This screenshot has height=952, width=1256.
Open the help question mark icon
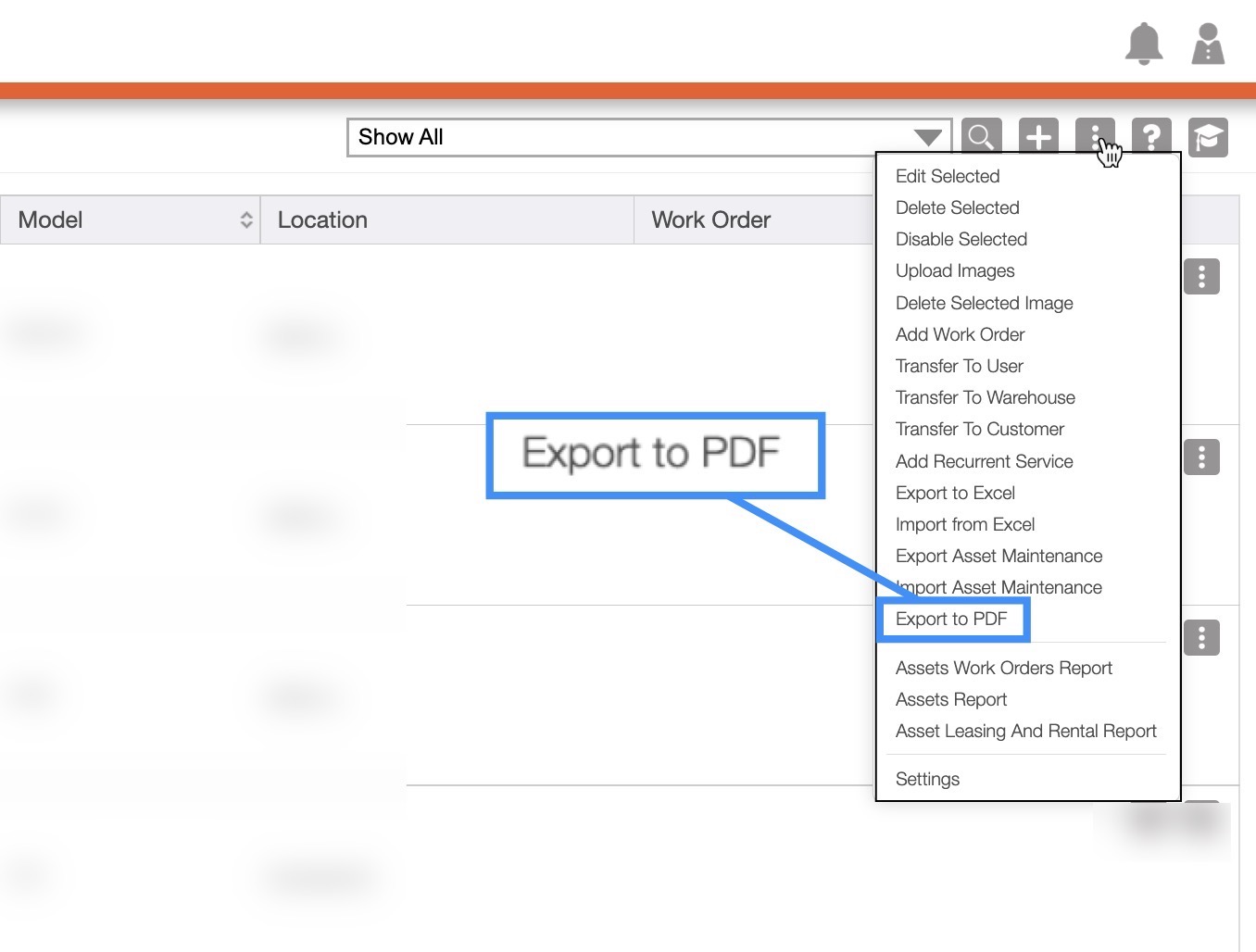1151,137
